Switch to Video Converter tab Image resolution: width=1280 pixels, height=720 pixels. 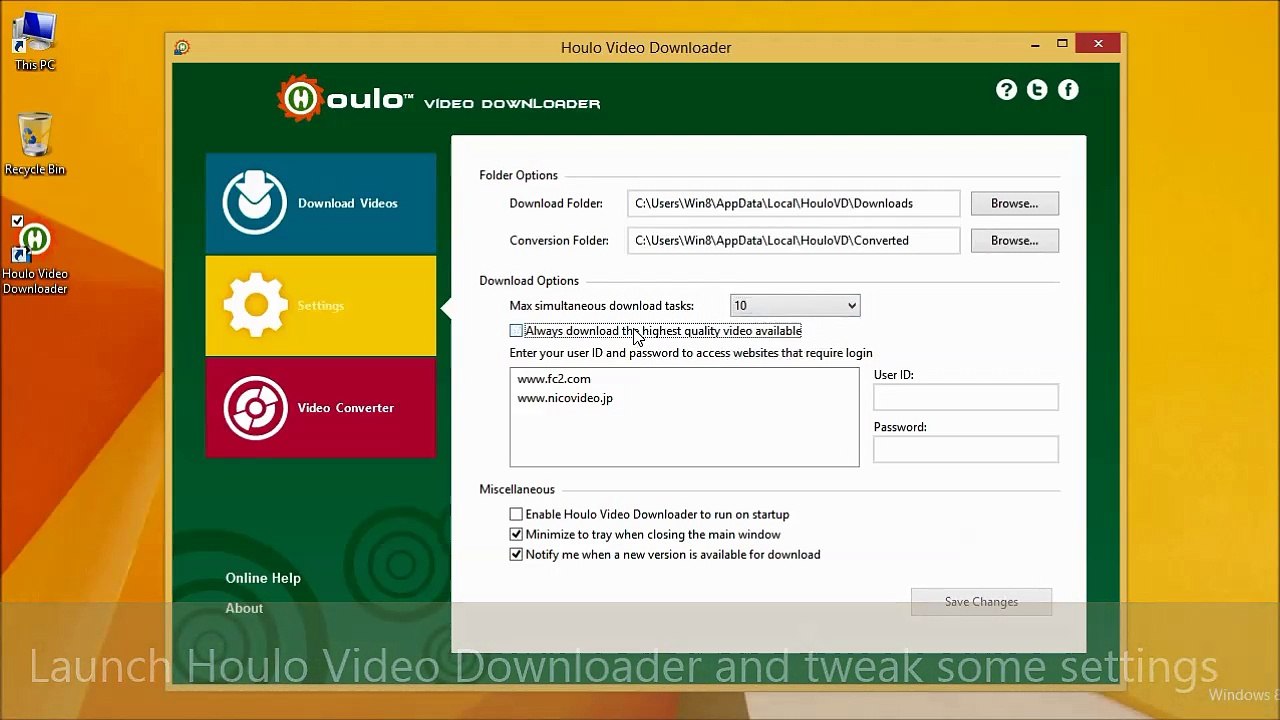click(x=321, y=408)
